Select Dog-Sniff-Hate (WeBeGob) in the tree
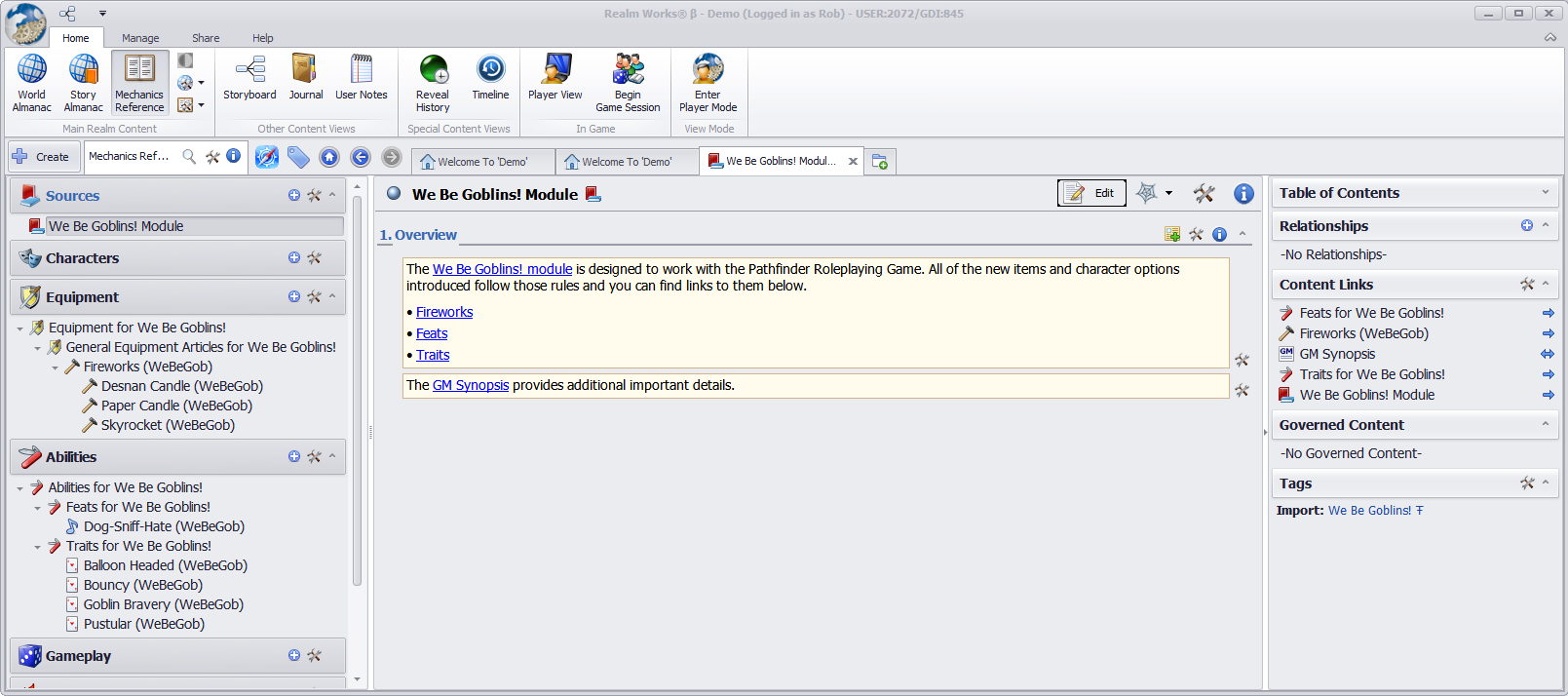The image size is (1568, 696). [x=164, y=526]
